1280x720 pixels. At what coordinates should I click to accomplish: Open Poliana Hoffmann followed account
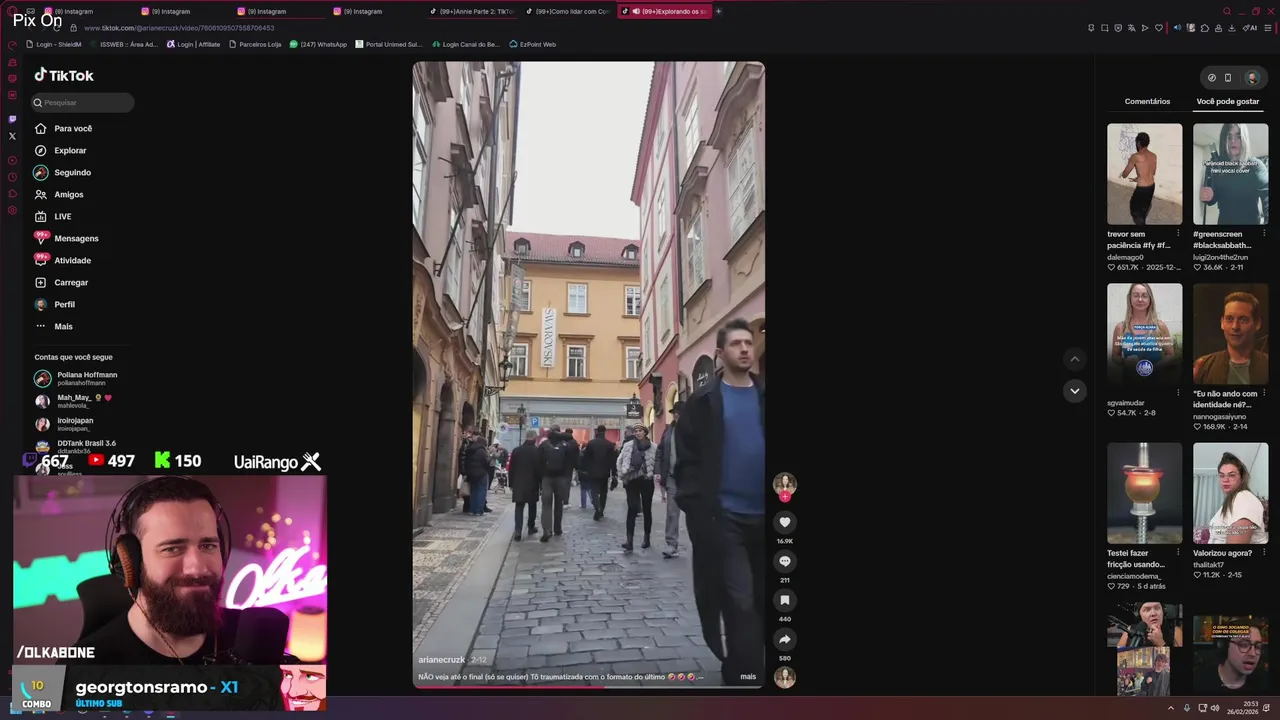tap(76, 378)
